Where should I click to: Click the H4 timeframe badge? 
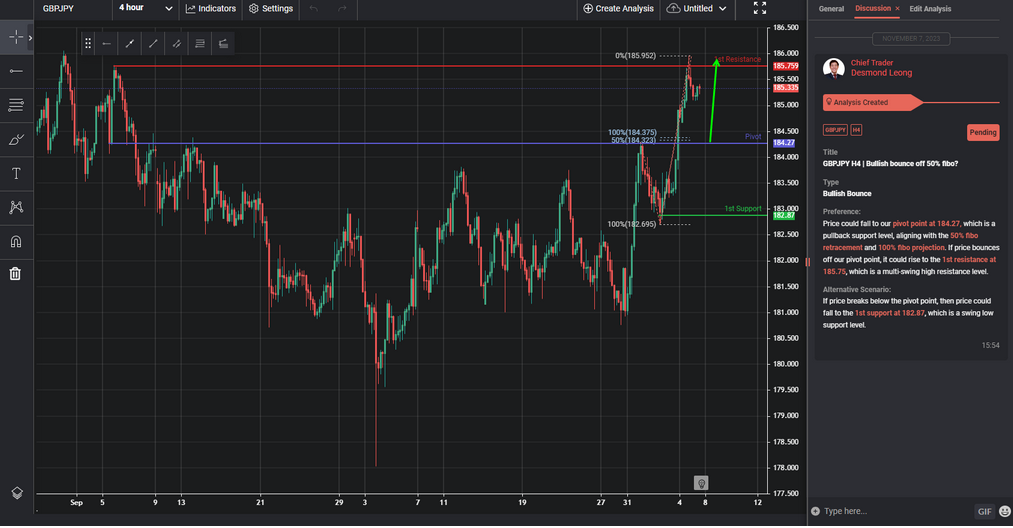pos(856,130)
